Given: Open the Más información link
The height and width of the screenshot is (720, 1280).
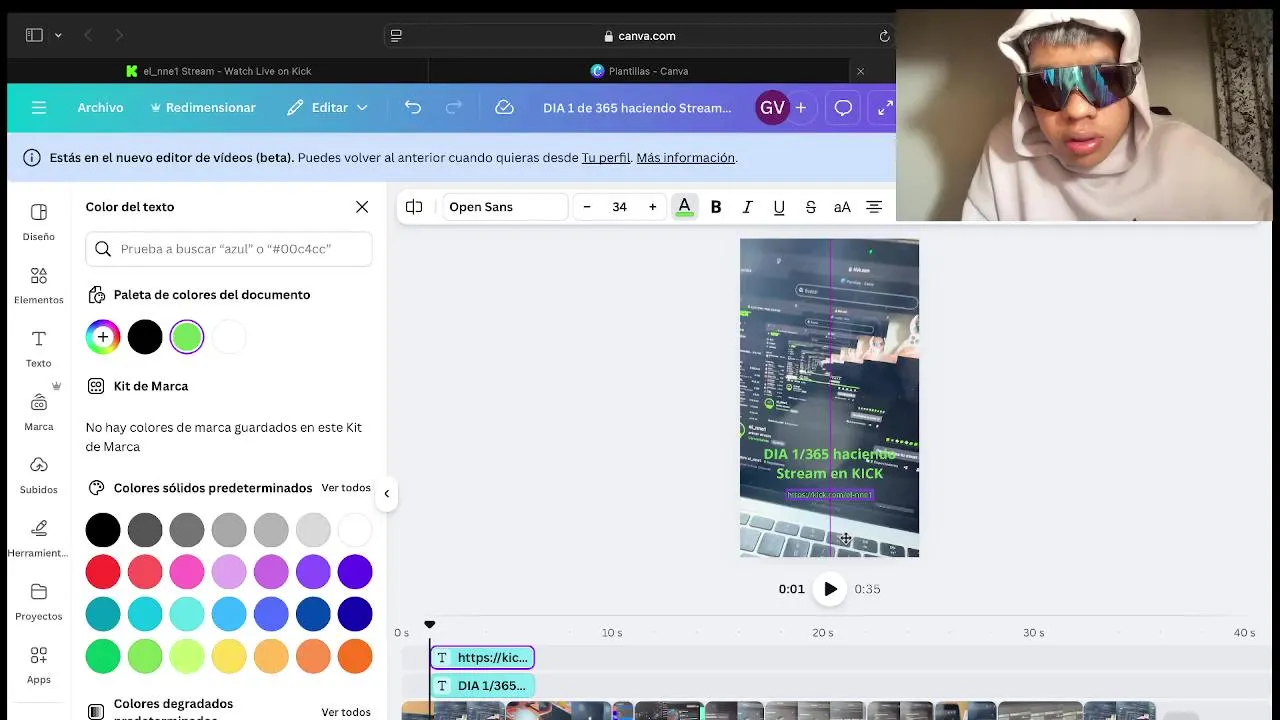Looking at the screenshot, I should pyautogui.click(x=686, y=158).
